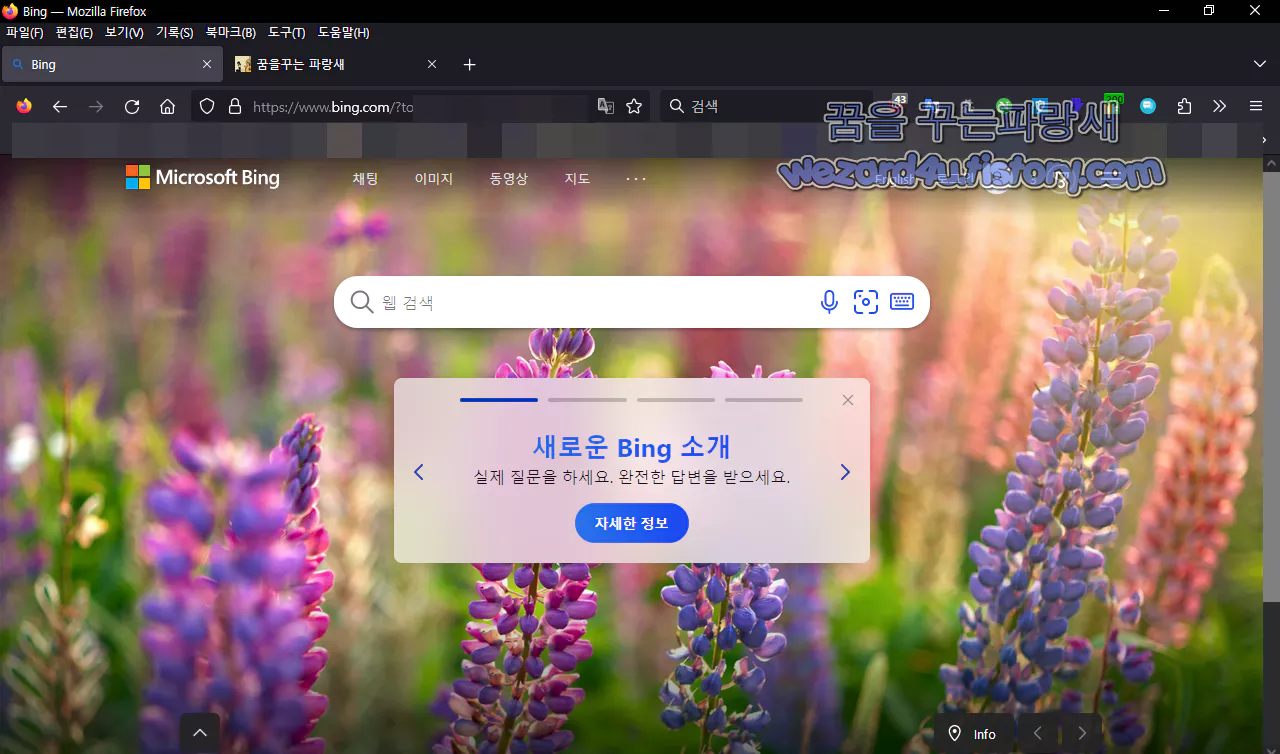This screenshot has height=754, width=1280.
Task: Select the second slide progress indicator
Action: coord(587,400)
